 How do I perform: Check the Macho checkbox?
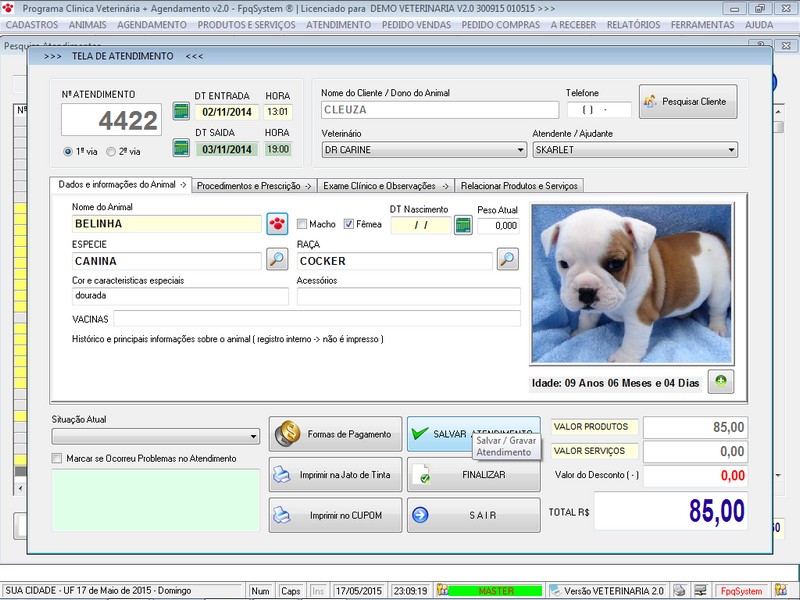(302, 224)
